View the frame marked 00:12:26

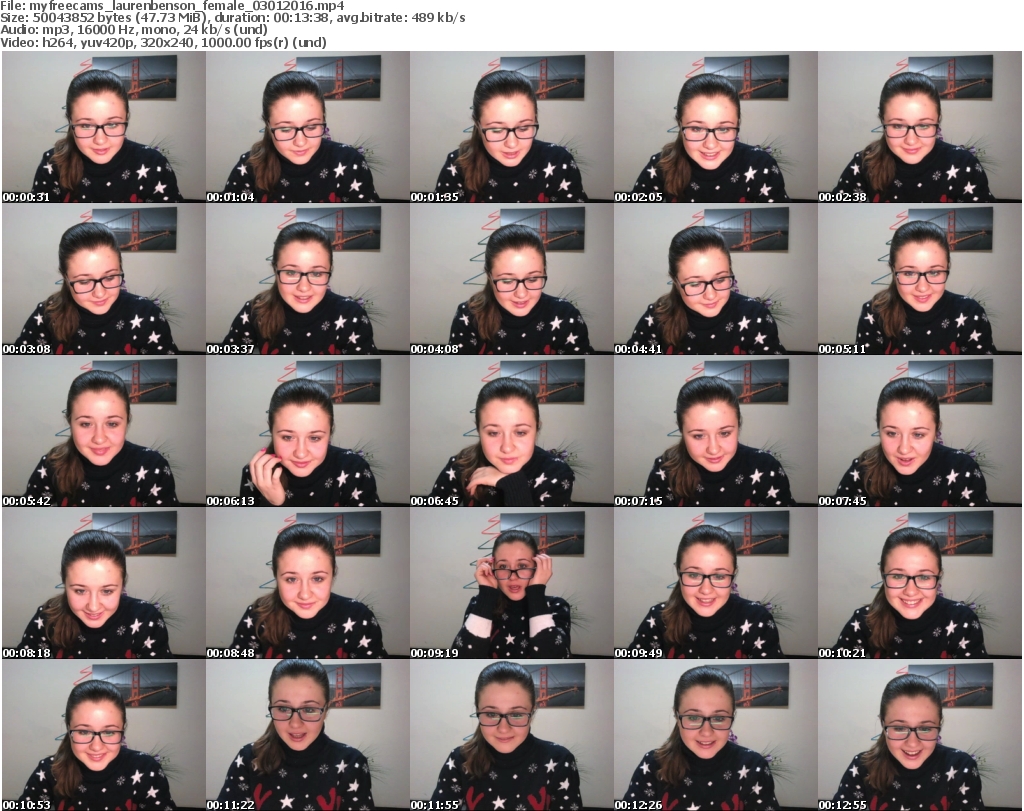pos(715,735)
